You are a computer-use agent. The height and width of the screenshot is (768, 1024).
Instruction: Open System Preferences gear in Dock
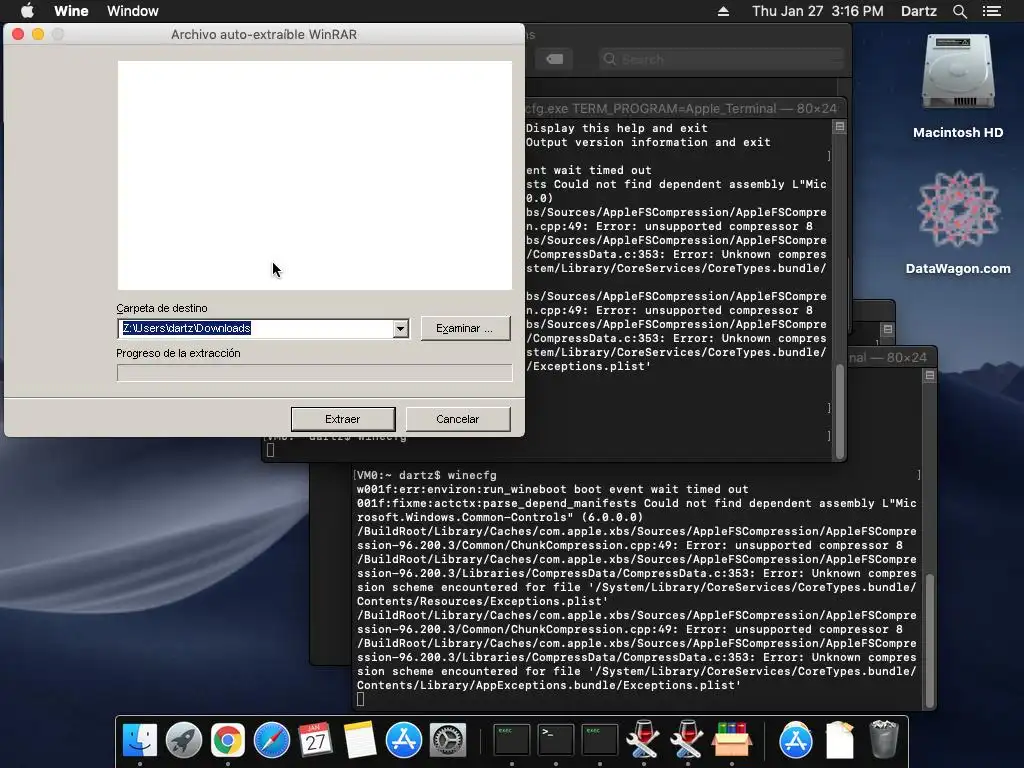(x=448, y=740)
